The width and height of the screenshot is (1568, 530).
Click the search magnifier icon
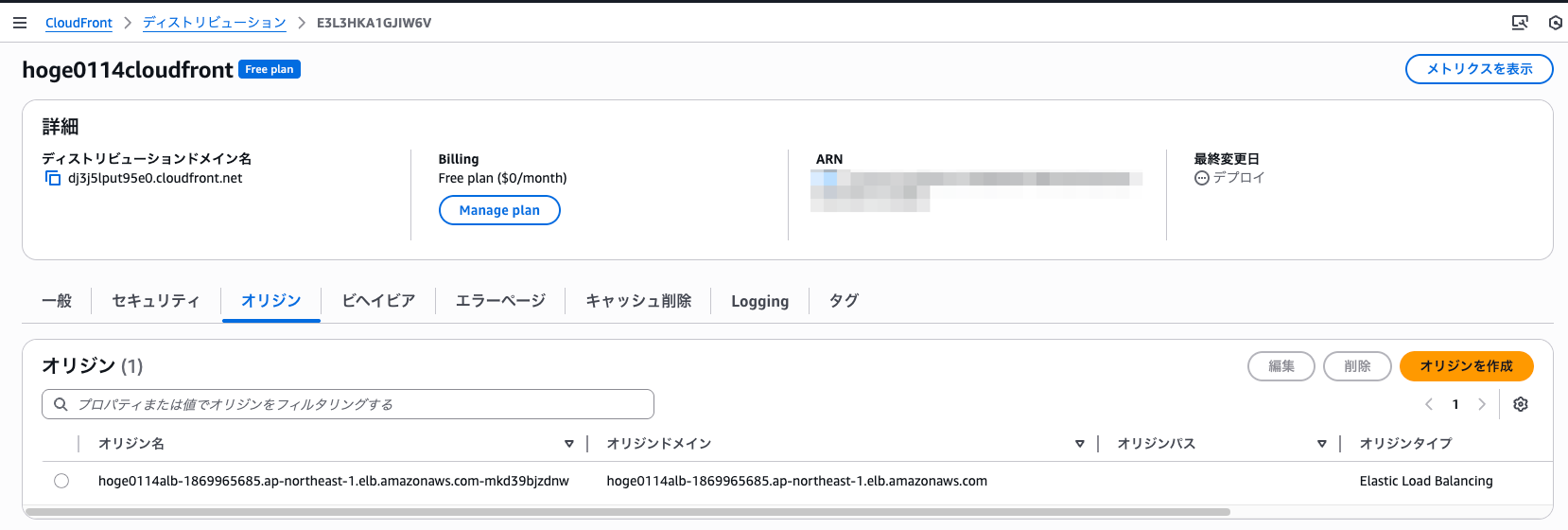tap(61, 404)
